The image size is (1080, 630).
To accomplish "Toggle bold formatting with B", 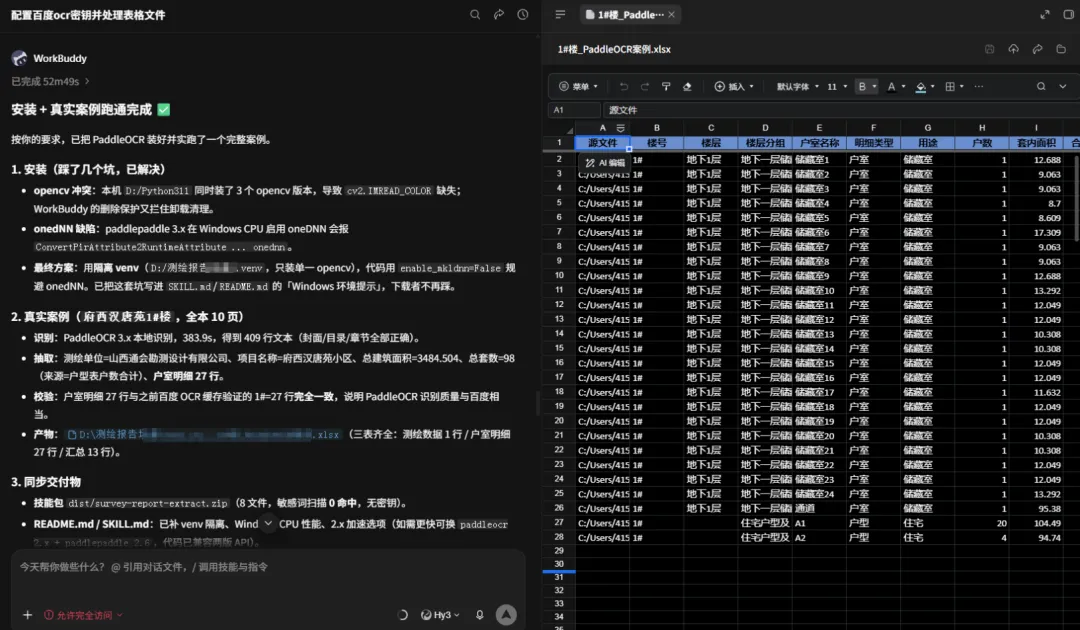I will [862, 86].
